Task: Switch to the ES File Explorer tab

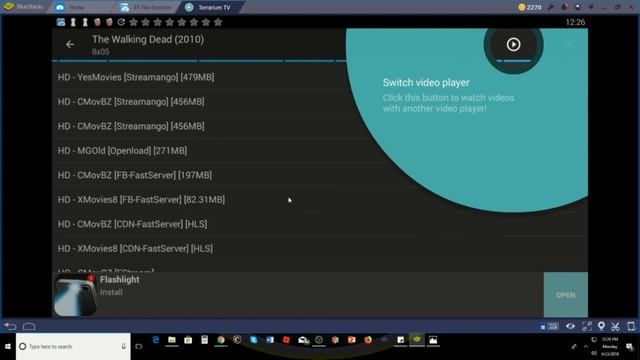Action: pos(148,7)
